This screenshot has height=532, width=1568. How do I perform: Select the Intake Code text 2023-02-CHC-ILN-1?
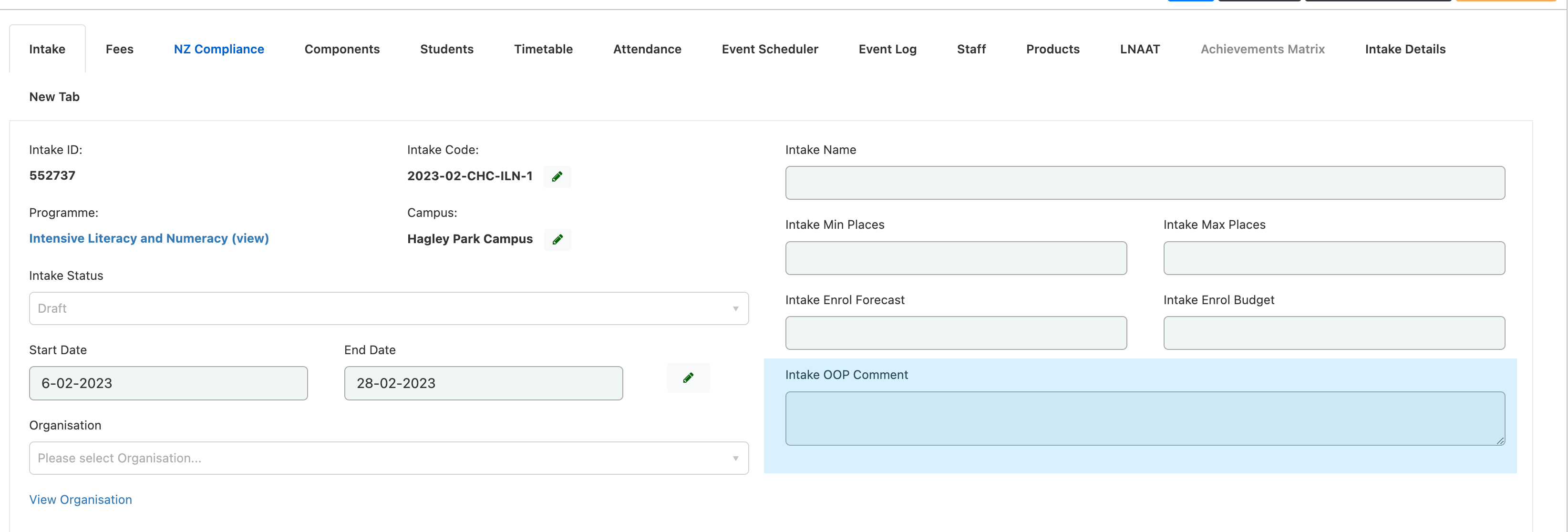click(469, 176)
